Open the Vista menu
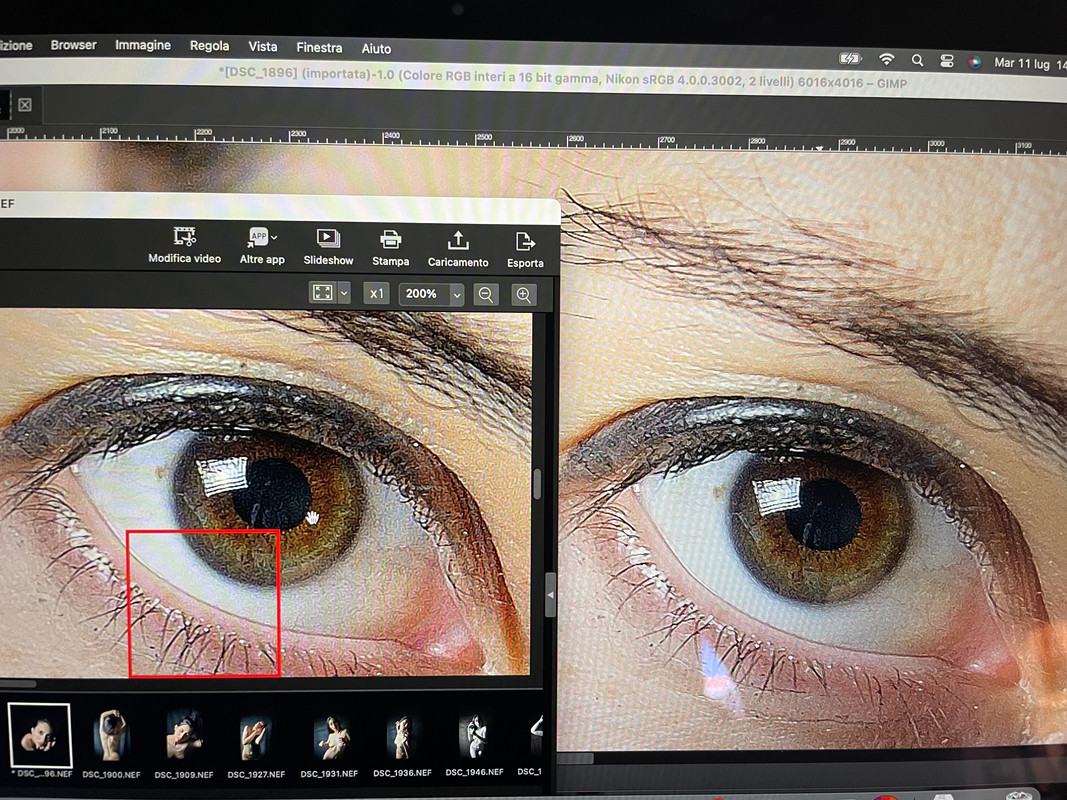The image size is (1067, 800). [263, 47]
